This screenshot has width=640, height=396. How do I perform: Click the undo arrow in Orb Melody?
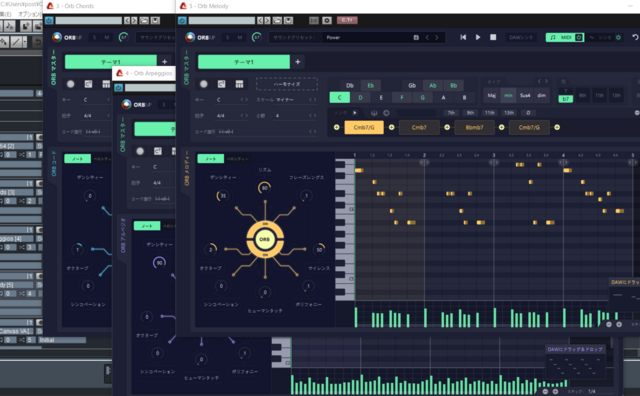(635, 37)
